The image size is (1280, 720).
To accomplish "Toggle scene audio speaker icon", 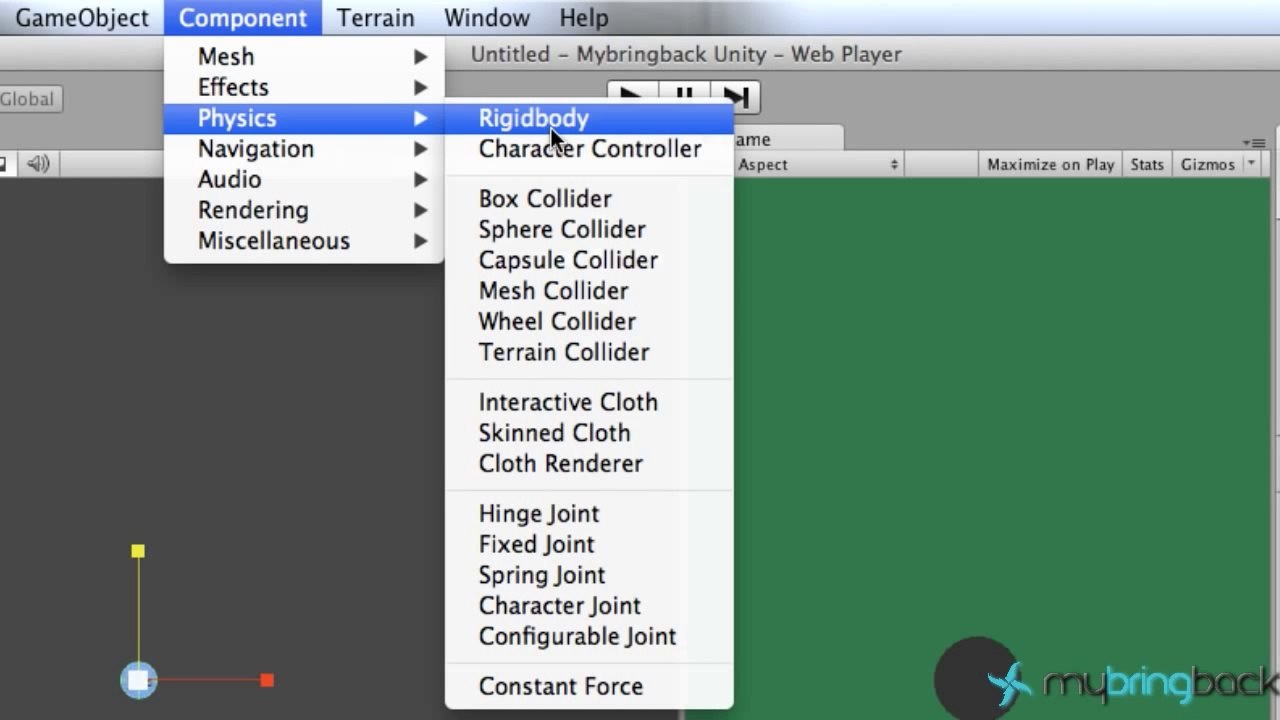I will [38, 164].
